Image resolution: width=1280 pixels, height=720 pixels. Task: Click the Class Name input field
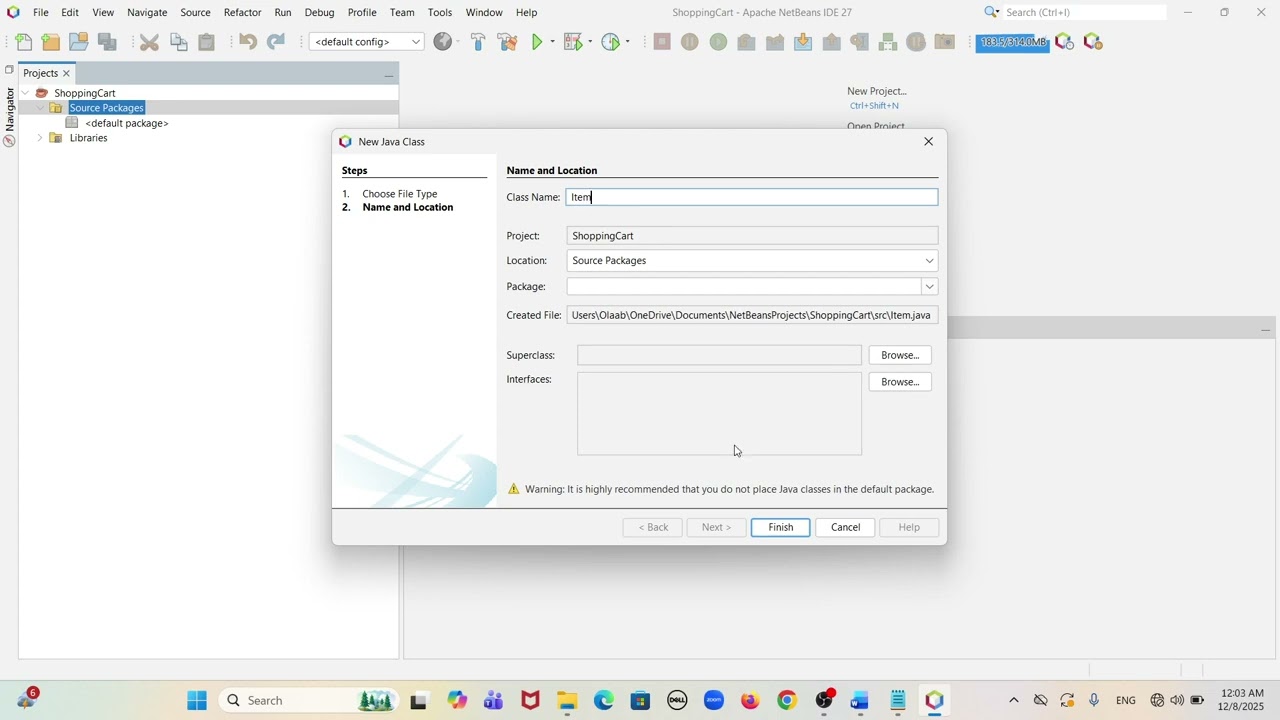click(752, 197)
